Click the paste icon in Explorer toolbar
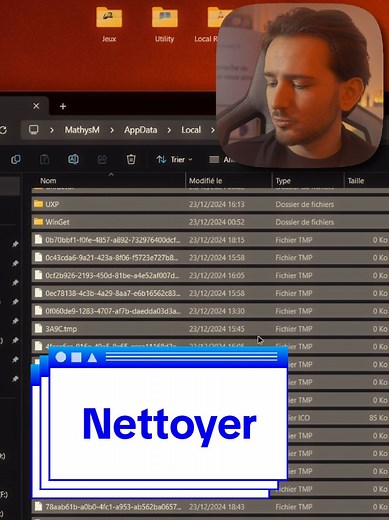Screen dimensions: 389x520 pos(44,159)
